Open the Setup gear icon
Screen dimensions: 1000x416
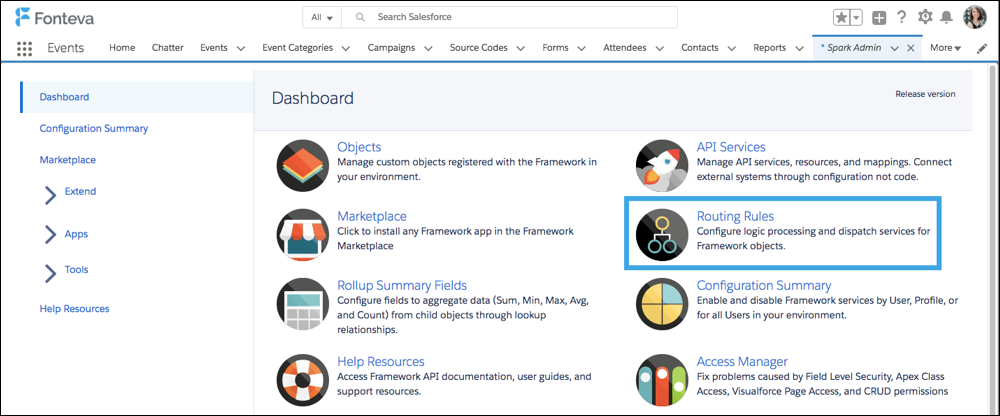point(925,17)
